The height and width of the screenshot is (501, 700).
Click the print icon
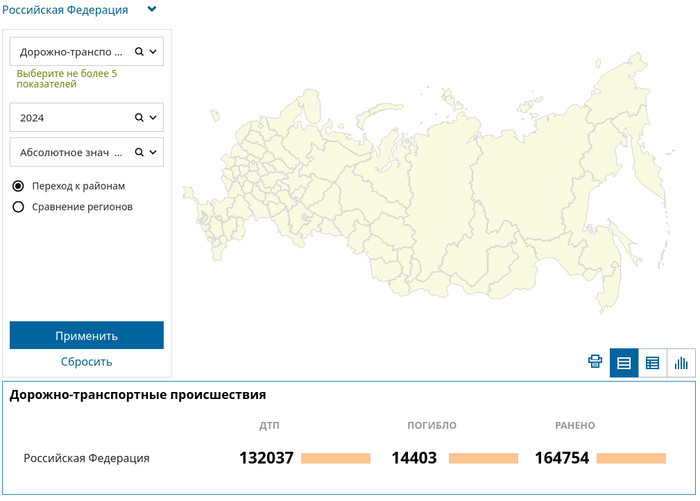(595, 362)
